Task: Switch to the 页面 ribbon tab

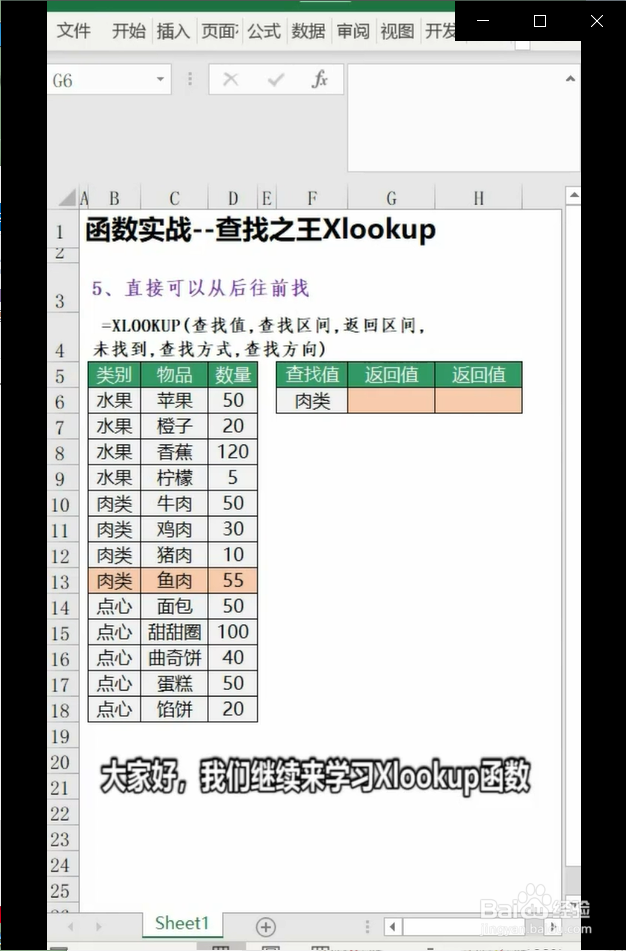Action: tap(220, 30)
